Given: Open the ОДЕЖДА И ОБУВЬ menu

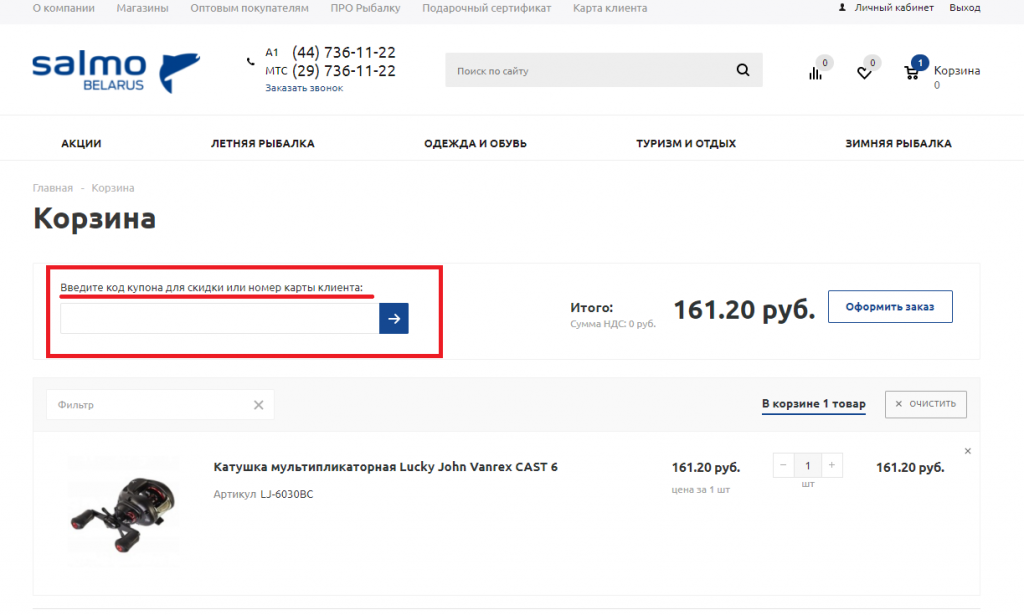Looking at the screenshot, I should pos(475,143).
